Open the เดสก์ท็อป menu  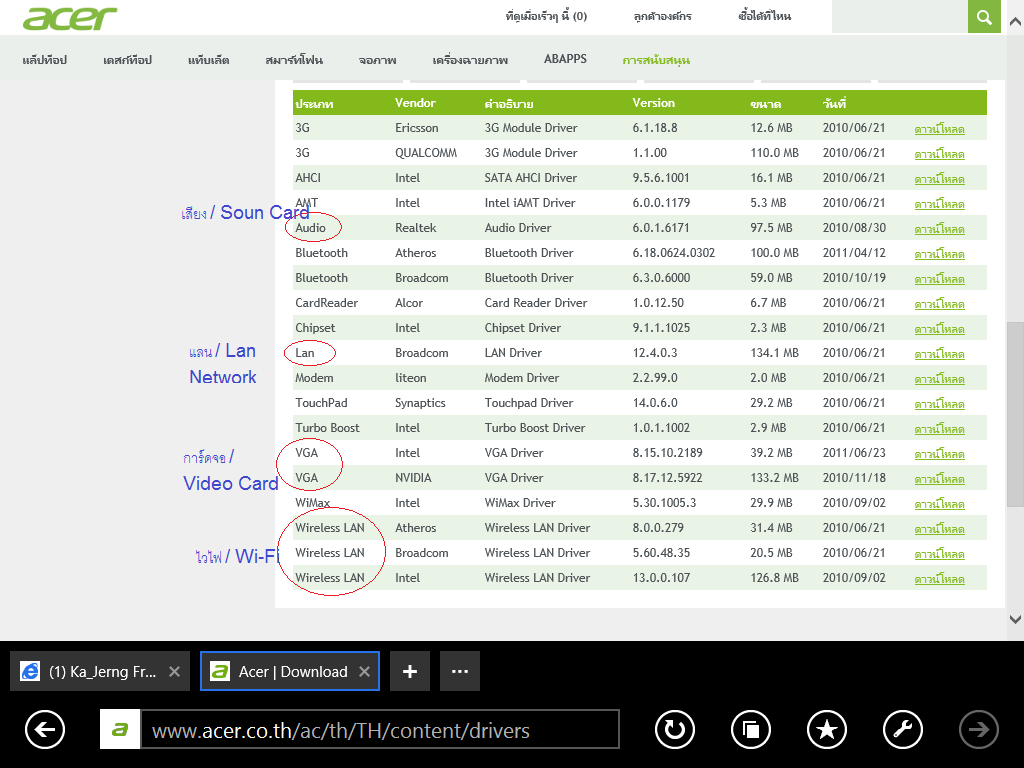(x=127, y=60)
